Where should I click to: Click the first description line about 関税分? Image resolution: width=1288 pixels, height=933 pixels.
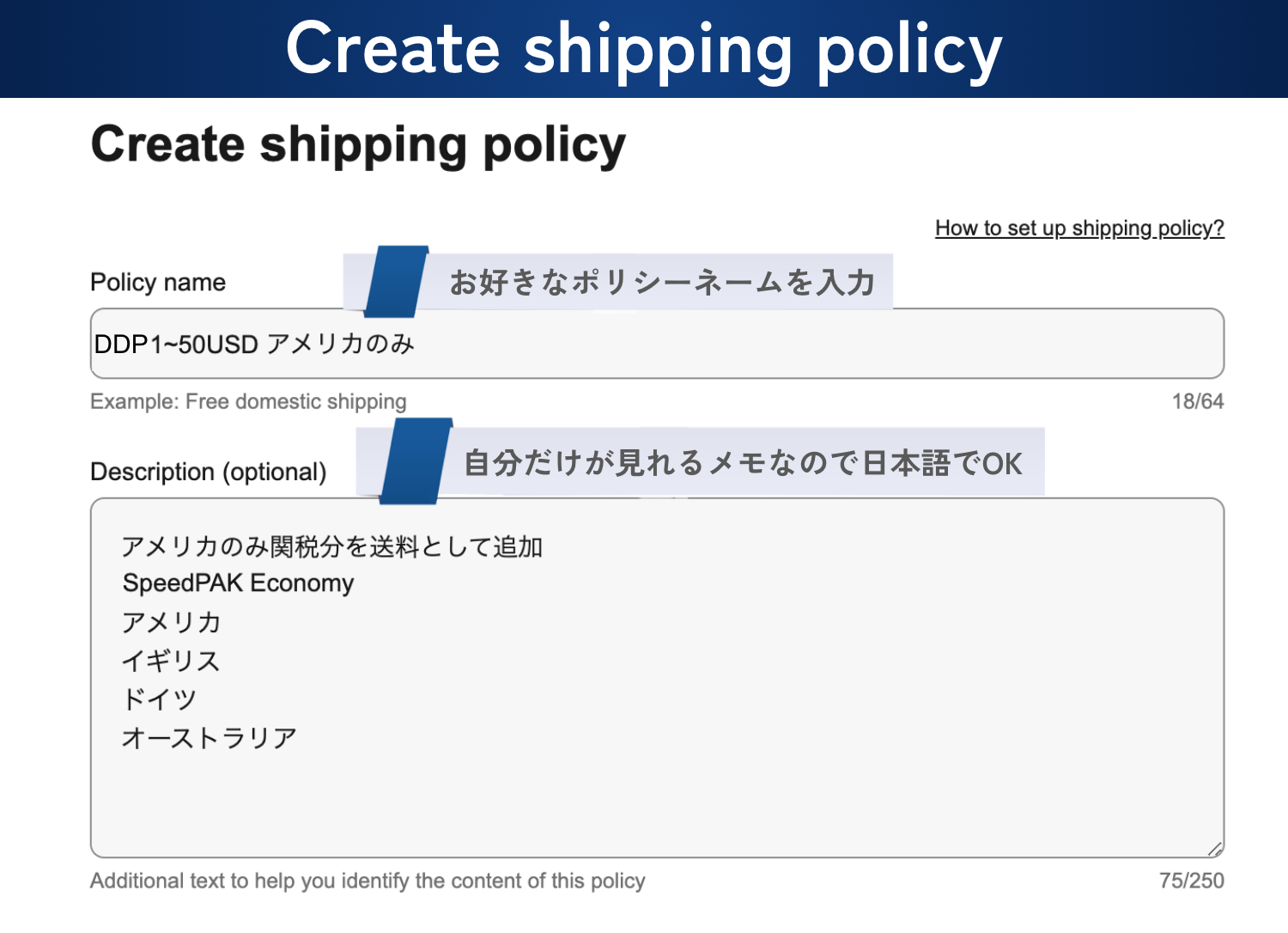coord(331,546)
